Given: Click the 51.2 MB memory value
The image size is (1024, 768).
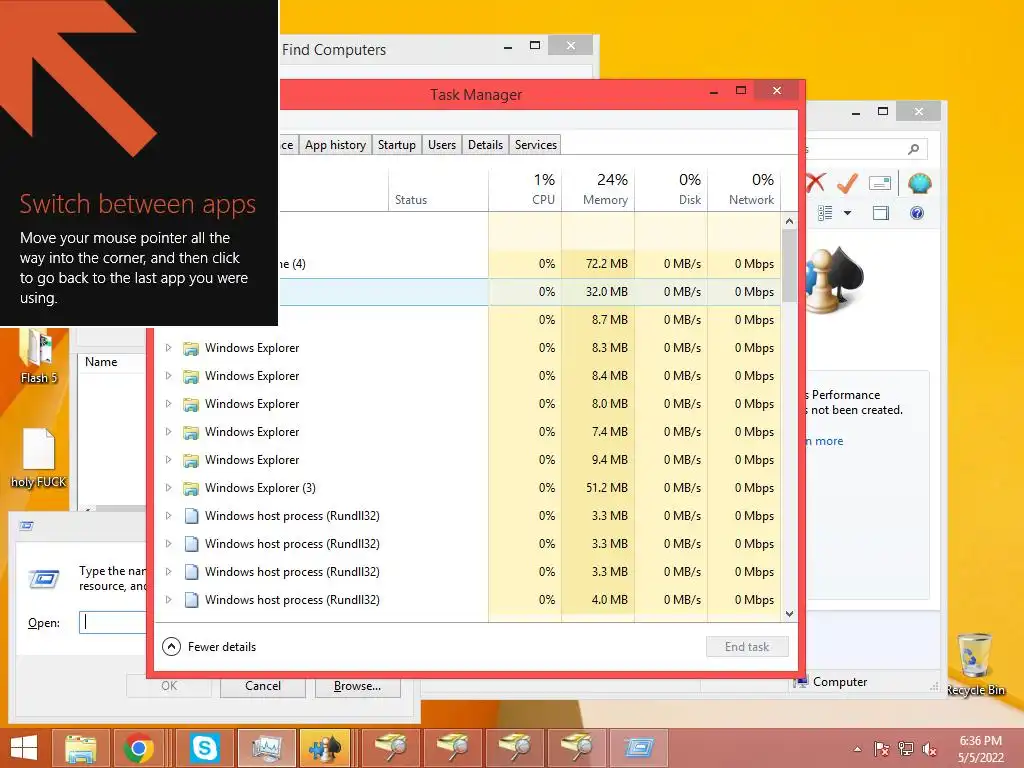Looking at the screenshot, I should (x=606, y=488).
